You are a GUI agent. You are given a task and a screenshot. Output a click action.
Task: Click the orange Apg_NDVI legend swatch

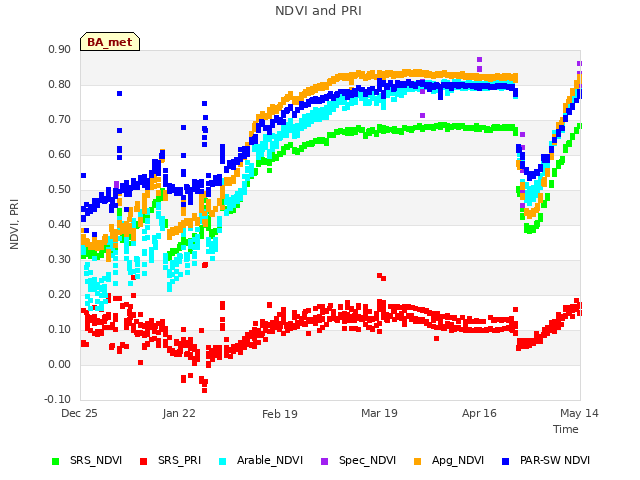tap(418, 461)
